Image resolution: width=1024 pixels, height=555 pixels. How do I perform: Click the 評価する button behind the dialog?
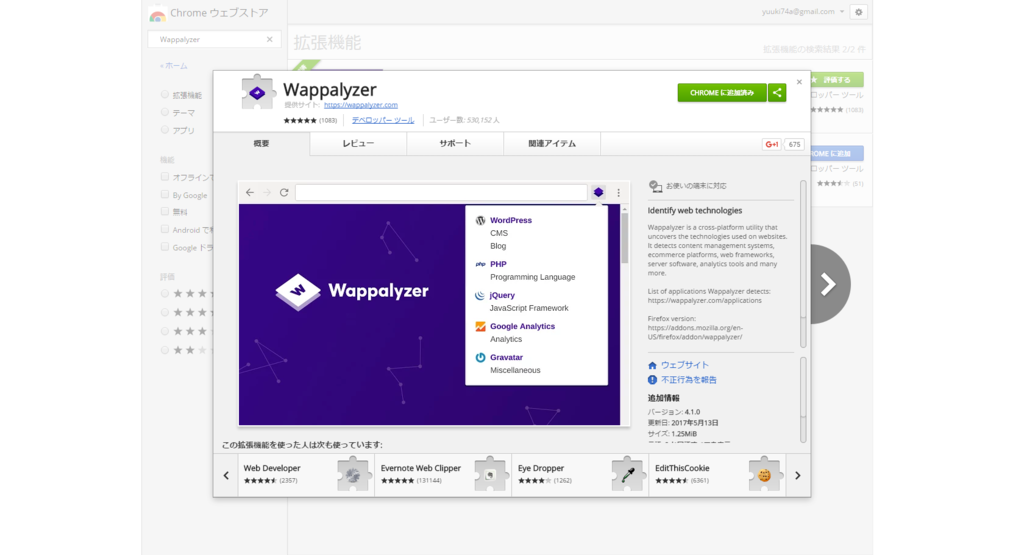(x=837, y=80)
